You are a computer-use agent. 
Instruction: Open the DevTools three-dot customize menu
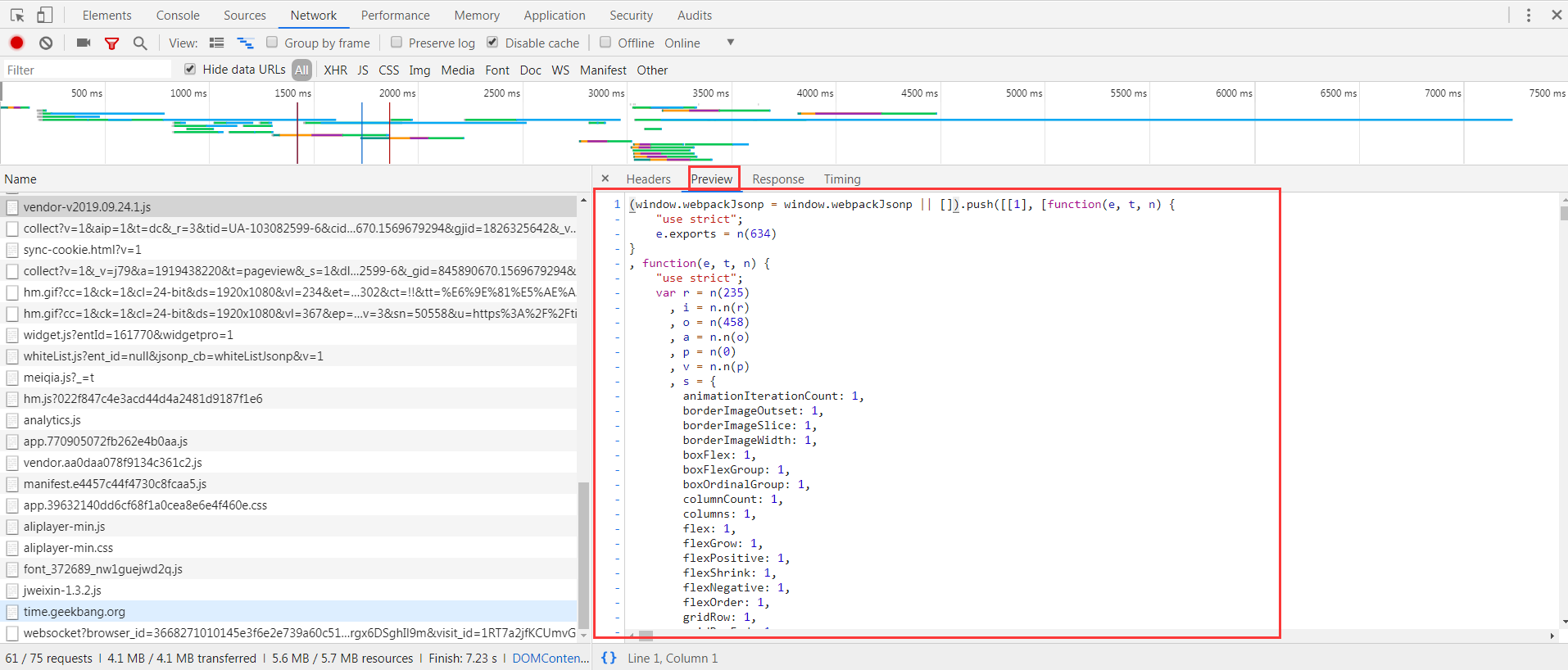click(x=1529, y=15)
